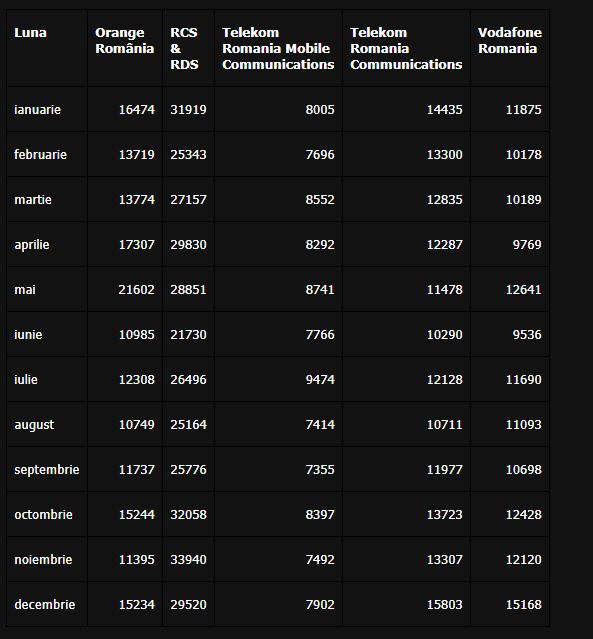Click the septembrie row label
Image resolution: width=593 pixels, height=639 pixels.
[x=47, y=469]
